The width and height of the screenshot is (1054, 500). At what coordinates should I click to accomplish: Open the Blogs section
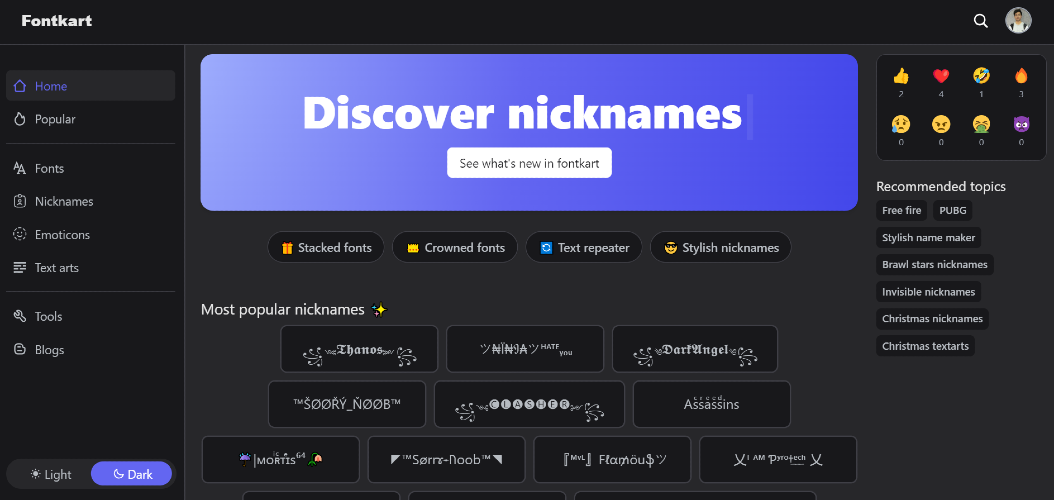pyautogui.click(x=91, y=349)
